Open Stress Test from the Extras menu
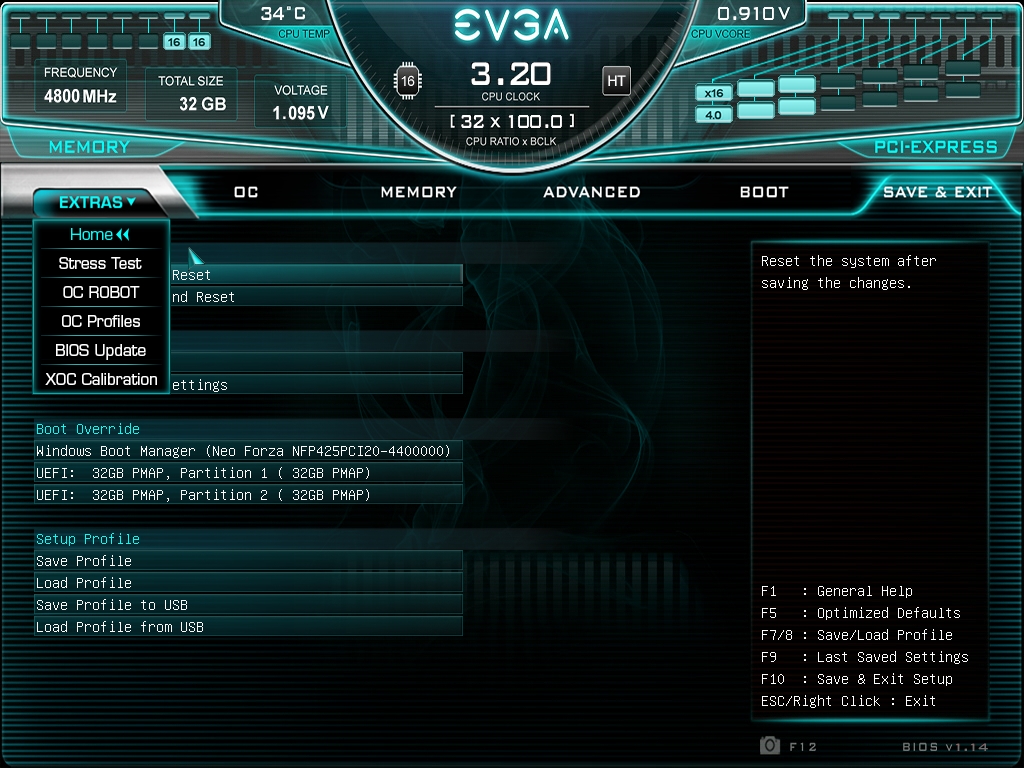The image size is (1024, 768). pyautogui.click(x=101, y=263)
